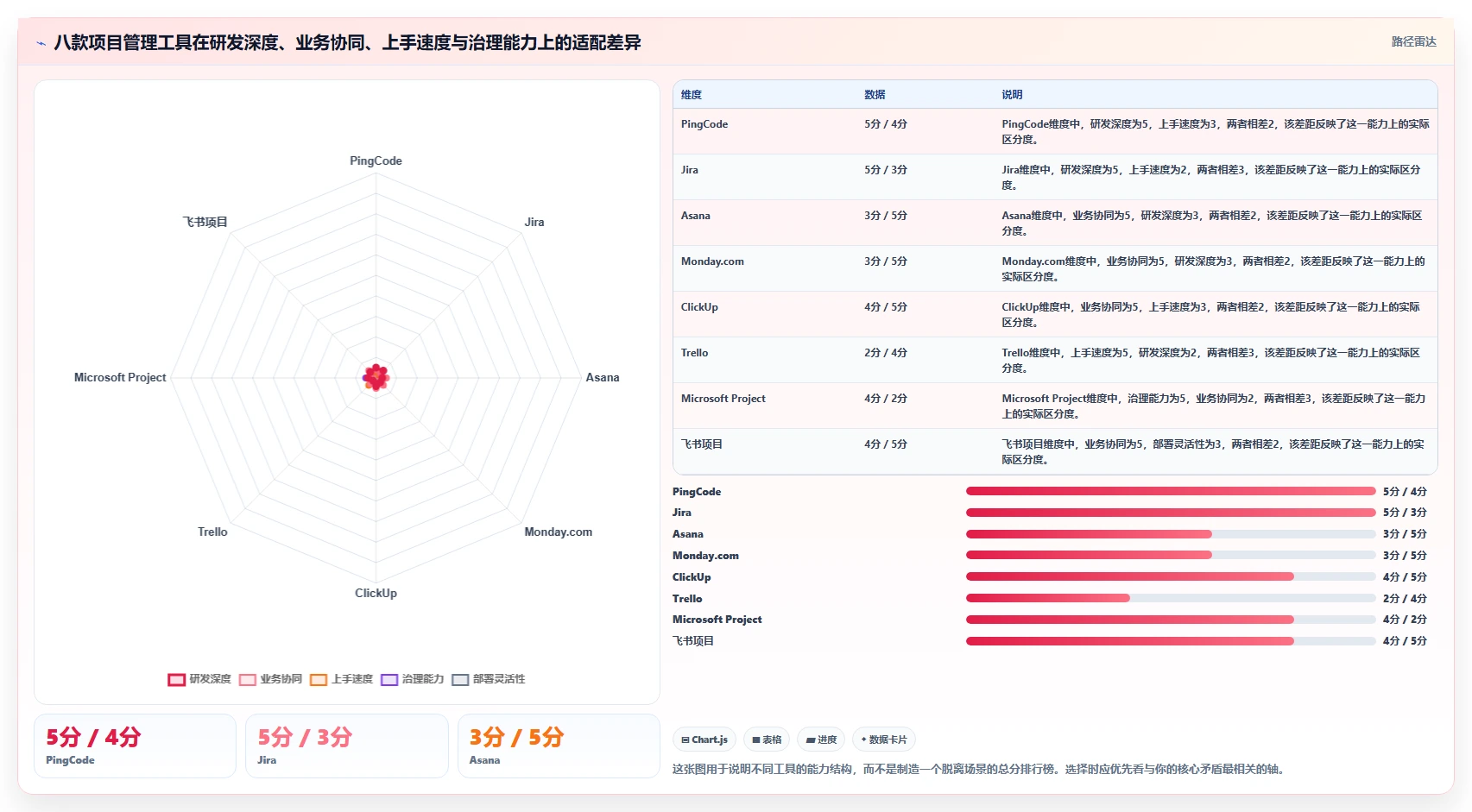Click the ClickUp label left of its progress bar
Screen dimensions: 1472x812
pyautogui.click(x=692, y=576)
